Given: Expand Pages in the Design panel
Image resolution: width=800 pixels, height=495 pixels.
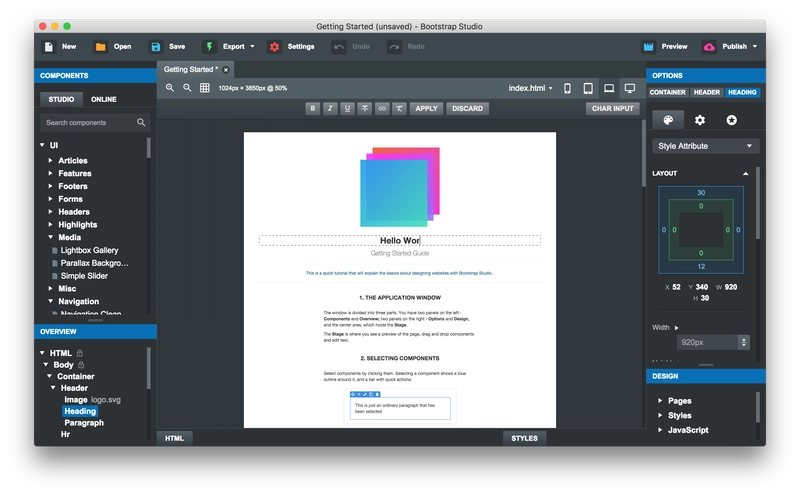Looking at the screenshot, I should (x=660, y=401).
